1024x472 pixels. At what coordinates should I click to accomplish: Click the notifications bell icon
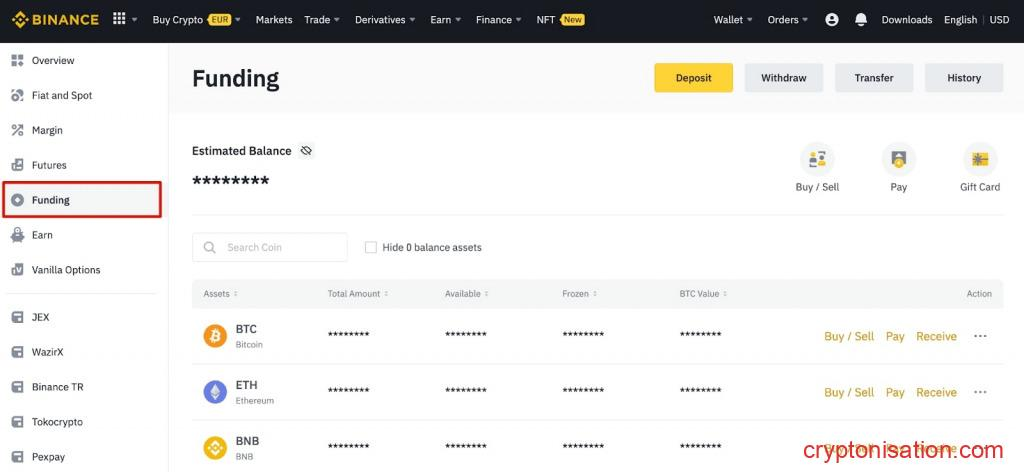click(x=860, y=19)
